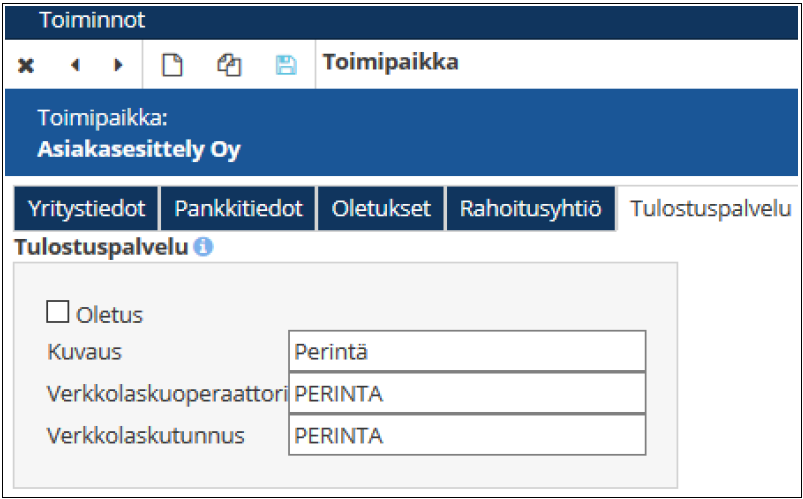The height and width of the screenshot is (499, 803).
Task: Click the info icon beside Tulostuspalvelu heading
Action: (x=204, y=246)
